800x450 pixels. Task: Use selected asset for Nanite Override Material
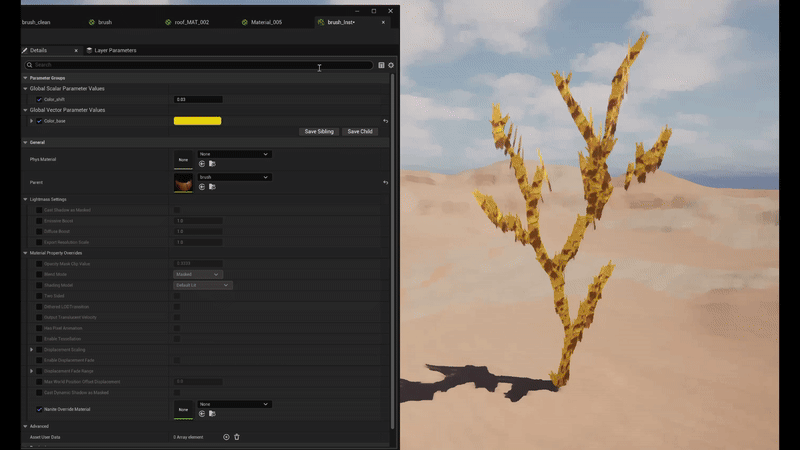pyautogui.click(x=202, y=414)
